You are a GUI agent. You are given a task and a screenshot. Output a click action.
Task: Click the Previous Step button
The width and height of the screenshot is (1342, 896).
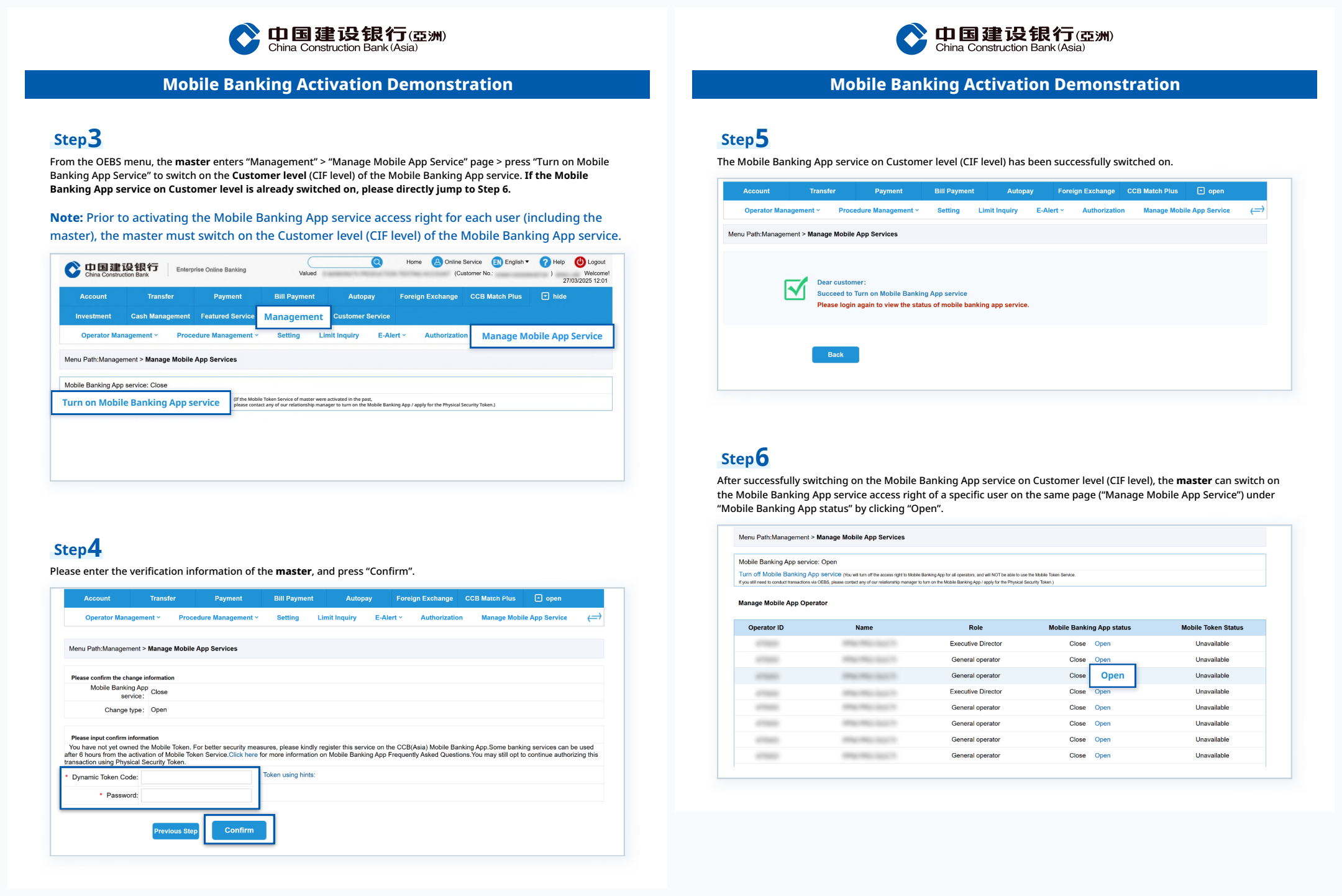(176, 831)
